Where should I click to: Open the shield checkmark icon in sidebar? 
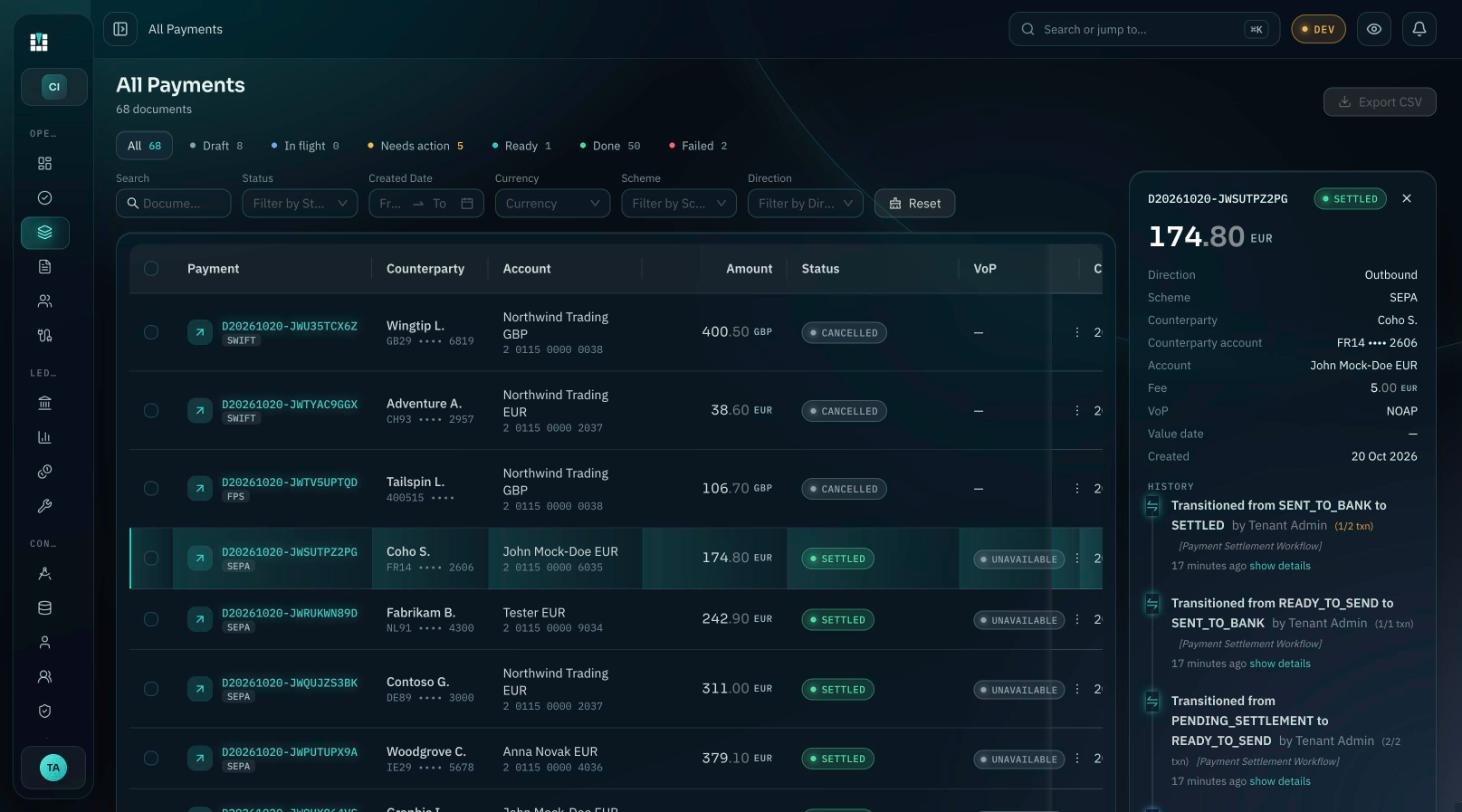pos(45,711)
